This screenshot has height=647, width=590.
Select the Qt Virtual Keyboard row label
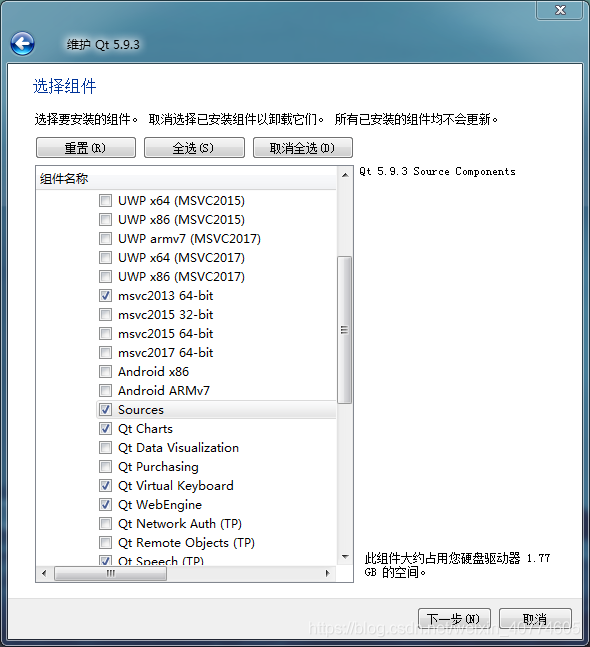tap(176, 486)
